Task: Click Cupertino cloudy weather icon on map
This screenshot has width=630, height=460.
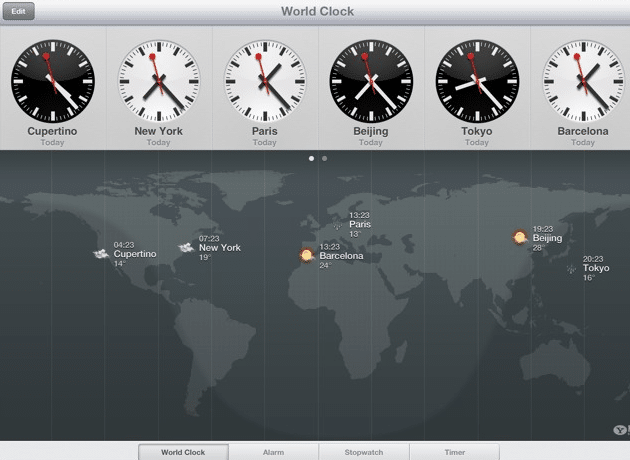Action: 101,254
